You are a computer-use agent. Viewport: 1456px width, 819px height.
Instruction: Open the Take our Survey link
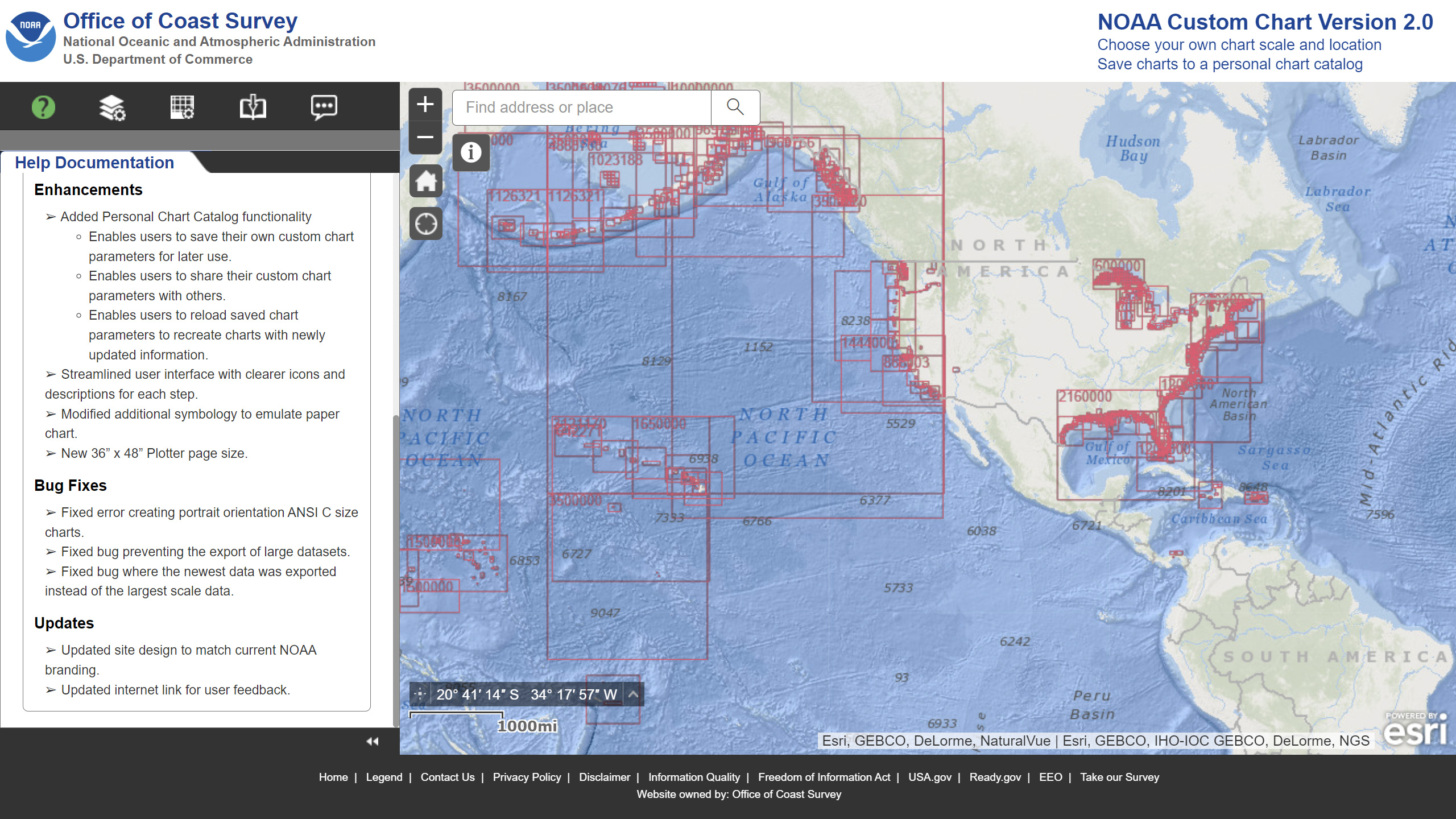(1119, 777)
